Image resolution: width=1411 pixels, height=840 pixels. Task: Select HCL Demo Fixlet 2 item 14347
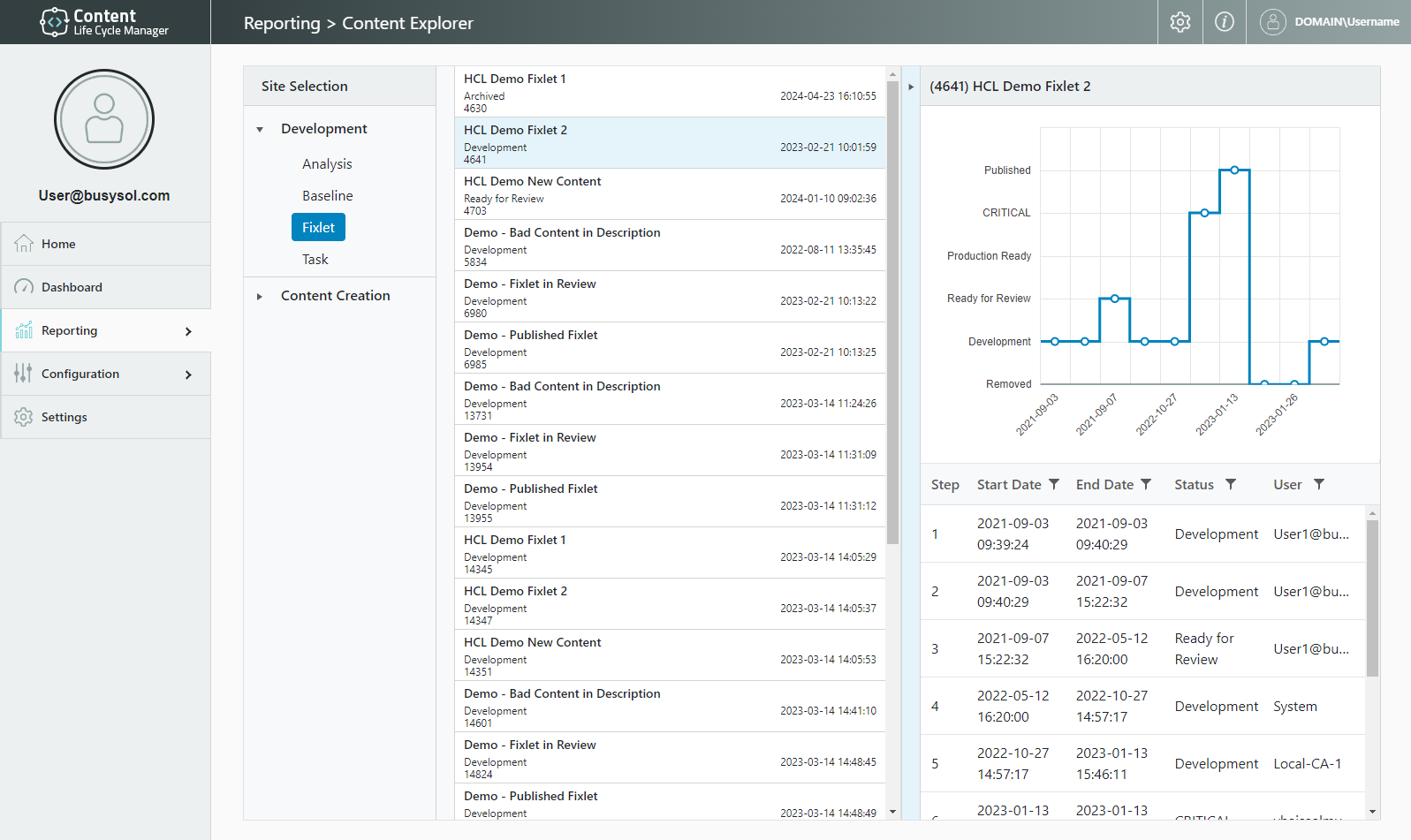point(670,604)
